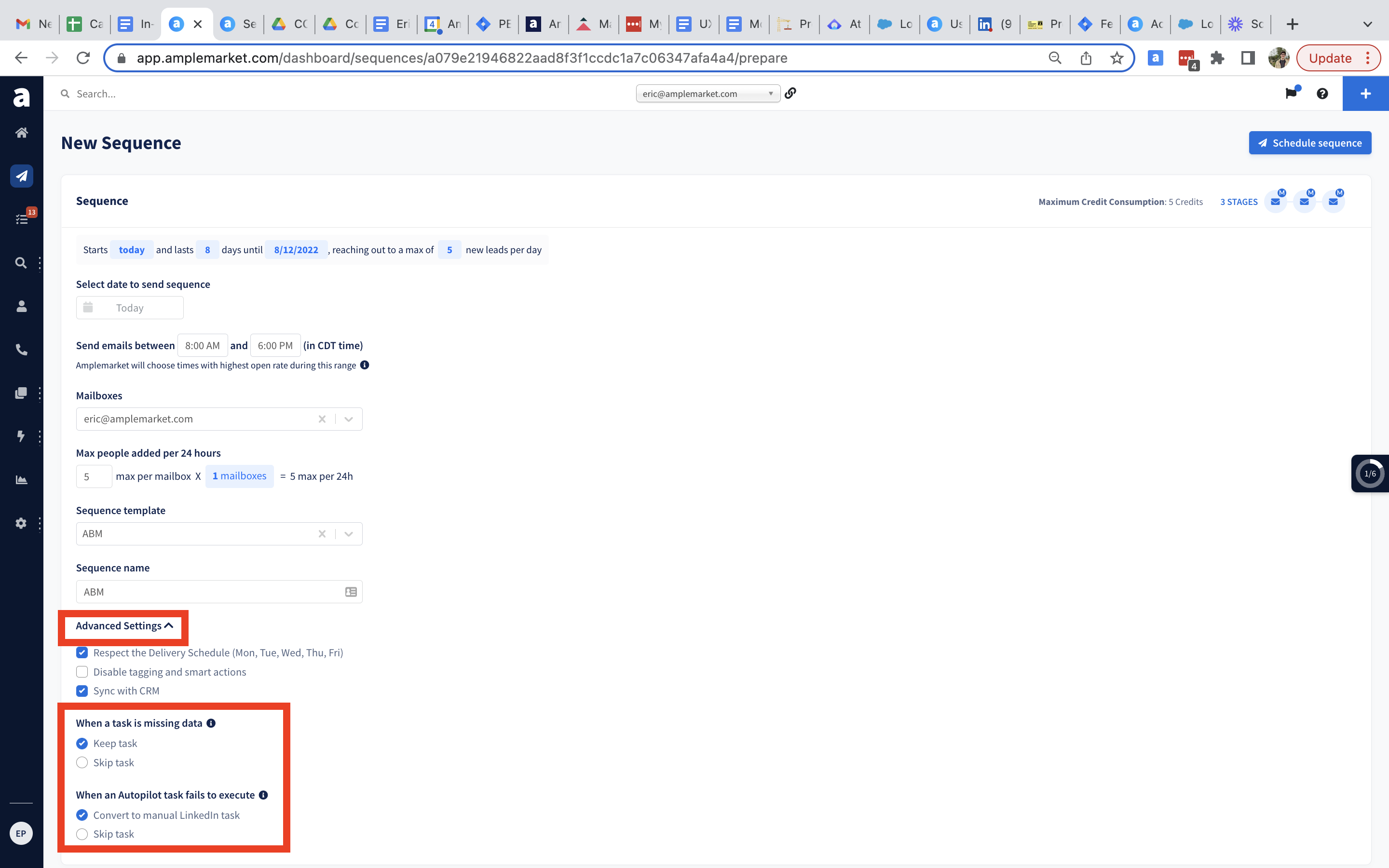
Task: Open a new browser tab
Action: (1292, 24)
